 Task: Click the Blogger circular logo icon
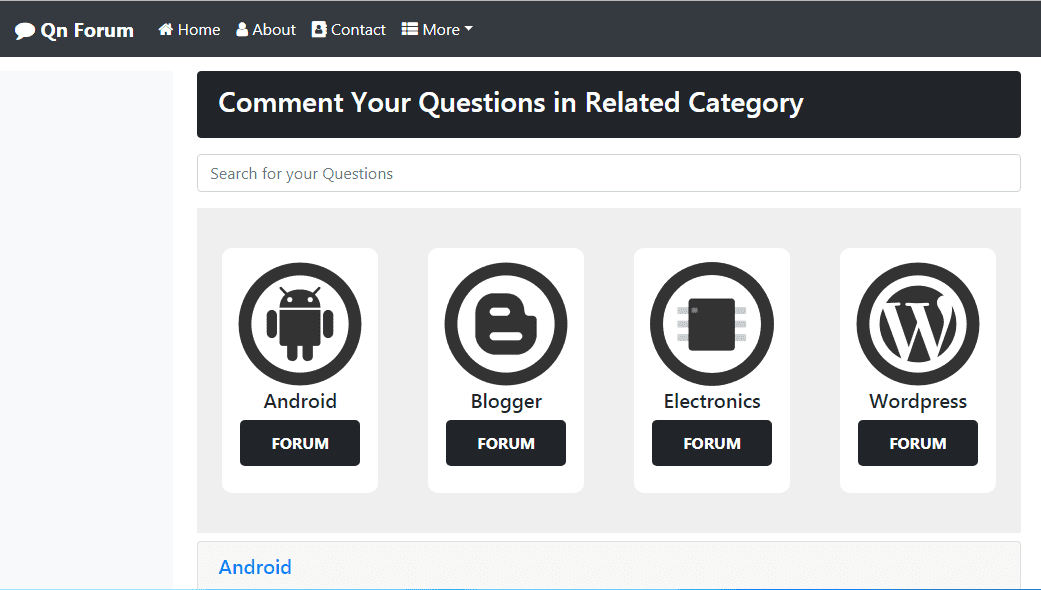tap(505, 323)
